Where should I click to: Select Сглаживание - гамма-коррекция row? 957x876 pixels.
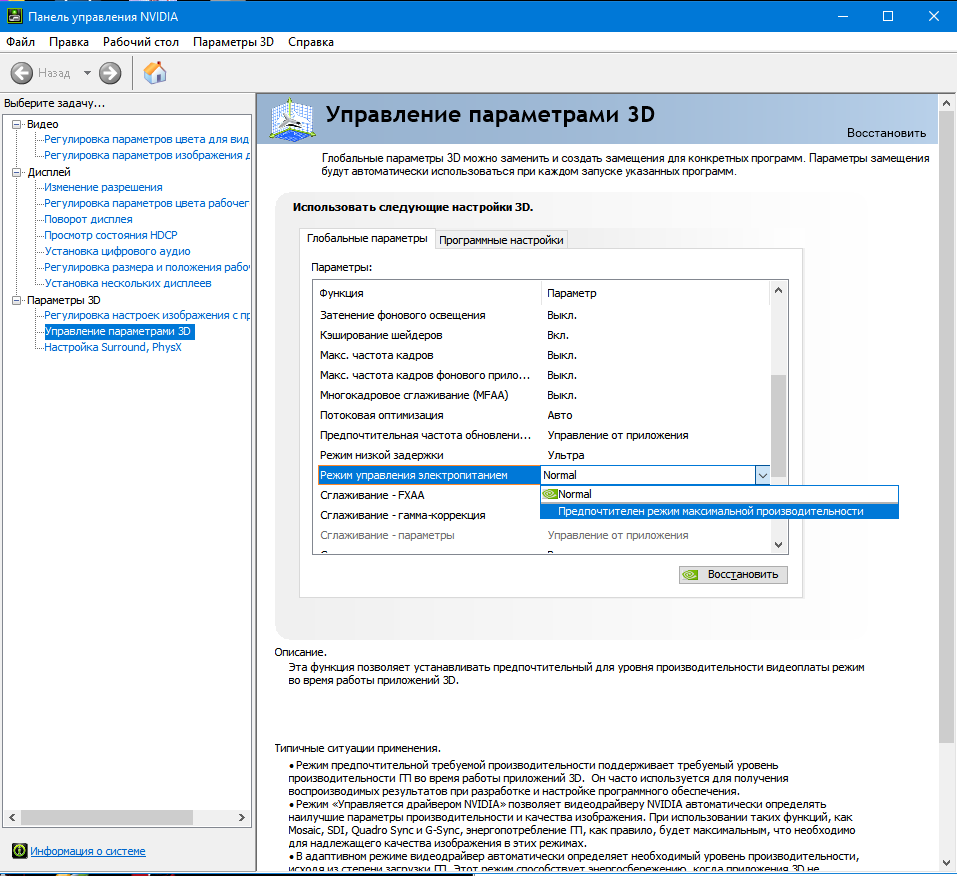[x=428, y=515]
